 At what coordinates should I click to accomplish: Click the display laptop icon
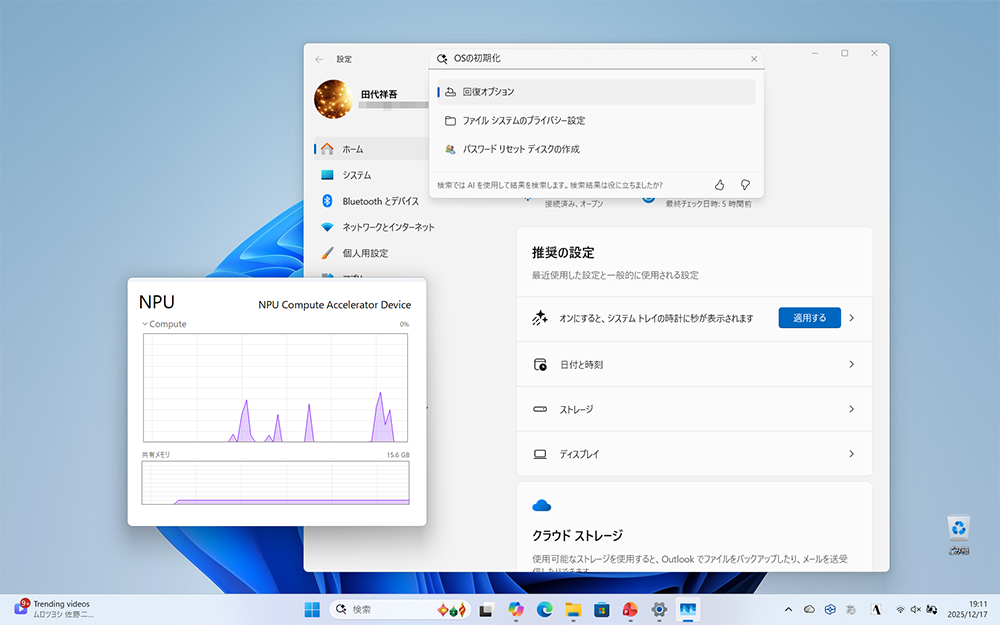(x=540, y=454)
